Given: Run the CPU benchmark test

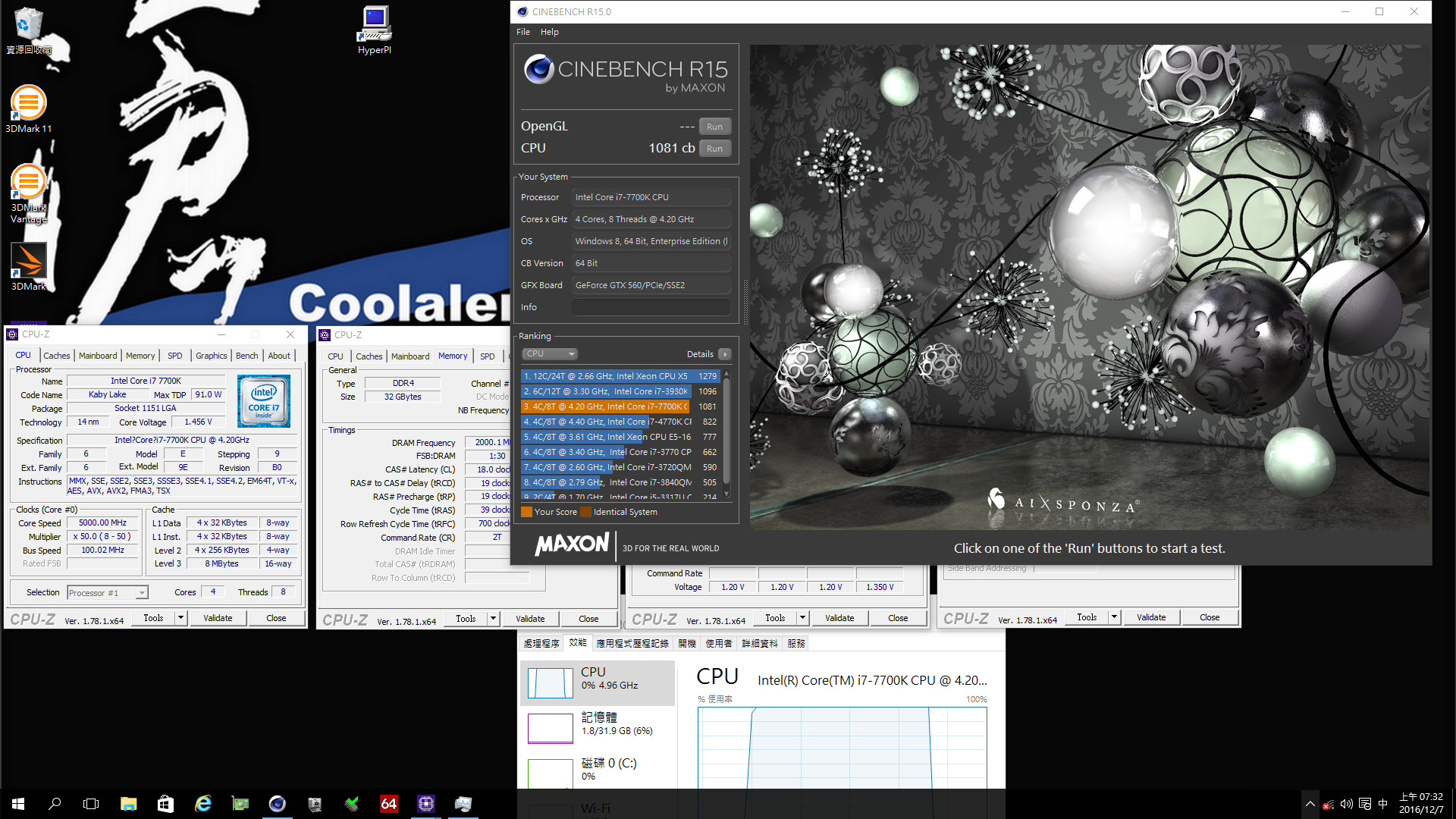Looking at the screenshot, I should (714, 149).
